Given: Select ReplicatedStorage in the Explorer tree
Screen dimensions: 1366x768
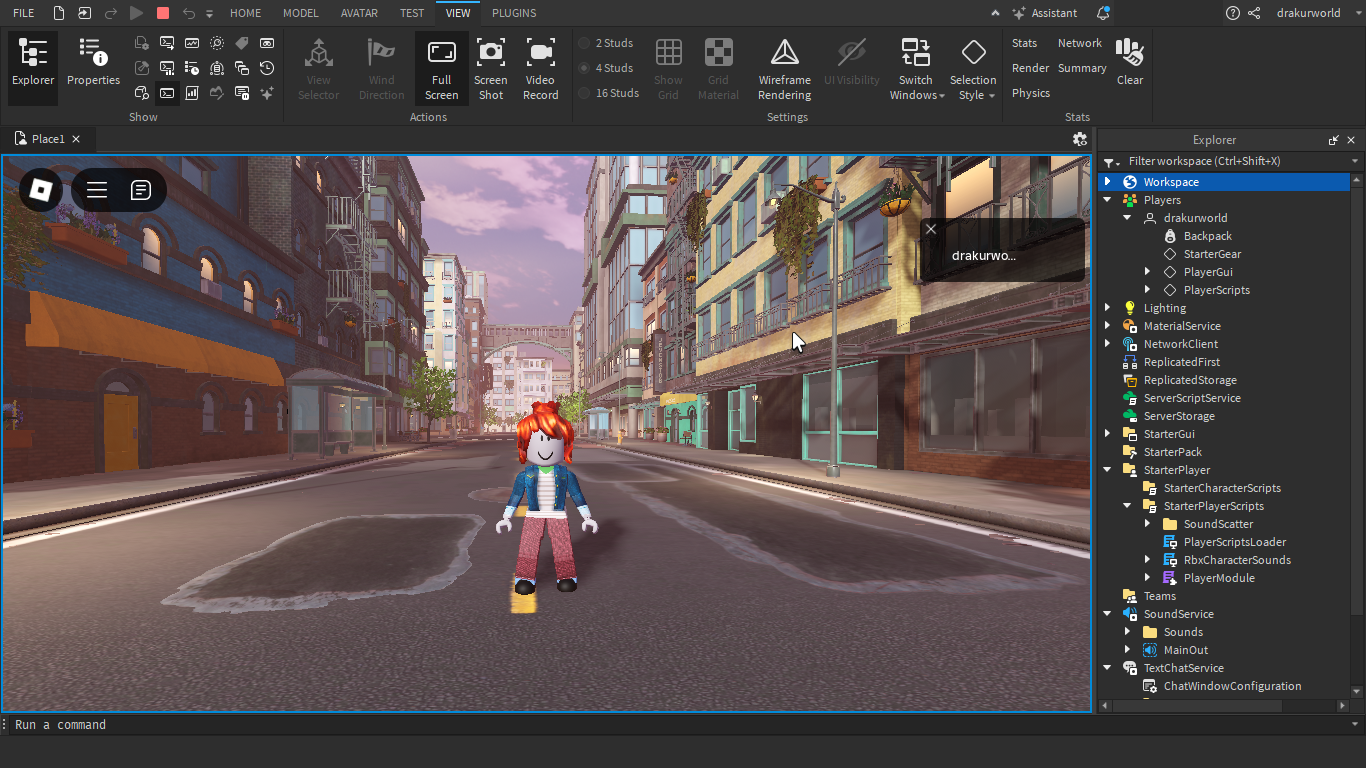Looking at the screenshot, I should point(1190,380).
